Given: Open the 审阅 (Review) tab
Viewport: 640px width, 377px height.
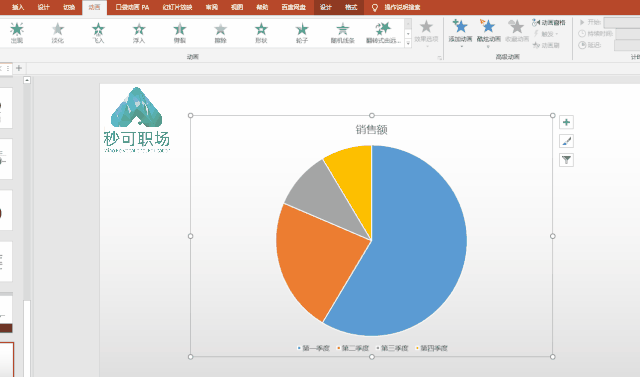Looking at the screenshot, I should pos(211,7).
